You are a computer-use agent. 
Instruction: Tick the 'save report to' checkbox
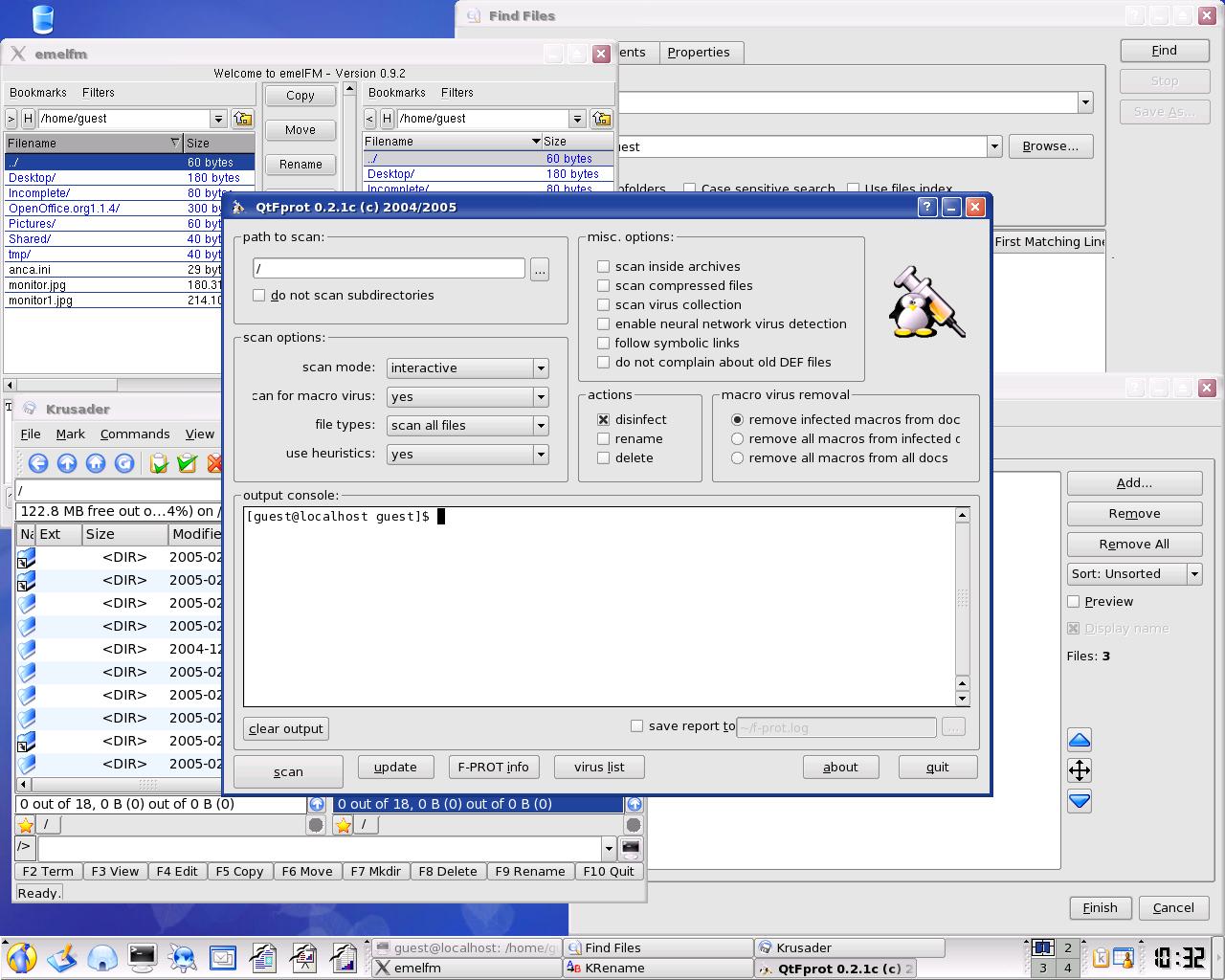tap(636, 725)
